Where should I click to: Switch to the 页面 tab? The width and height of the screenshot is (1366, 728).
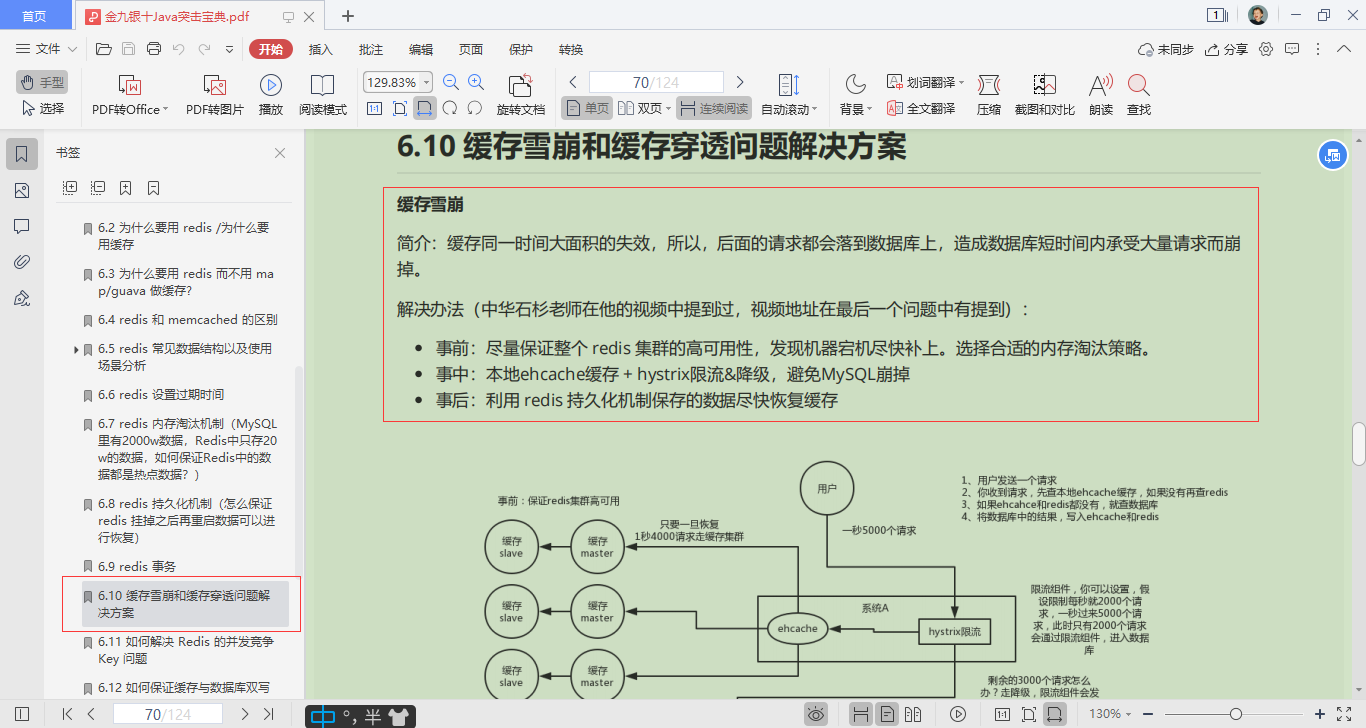[x=471, y=49]
